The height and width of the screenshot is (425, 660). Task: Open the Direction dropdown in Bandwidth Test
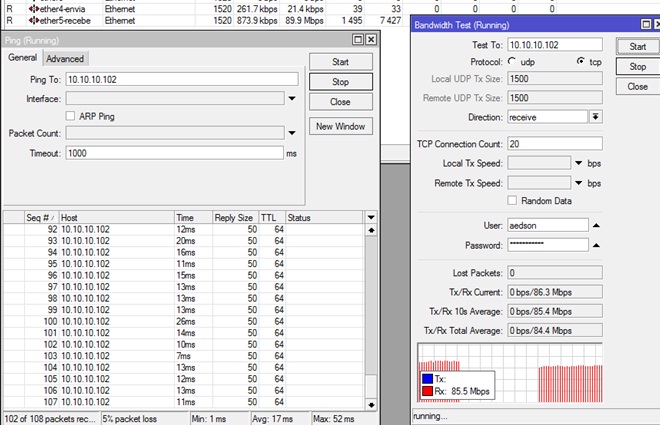click(595, 117)
